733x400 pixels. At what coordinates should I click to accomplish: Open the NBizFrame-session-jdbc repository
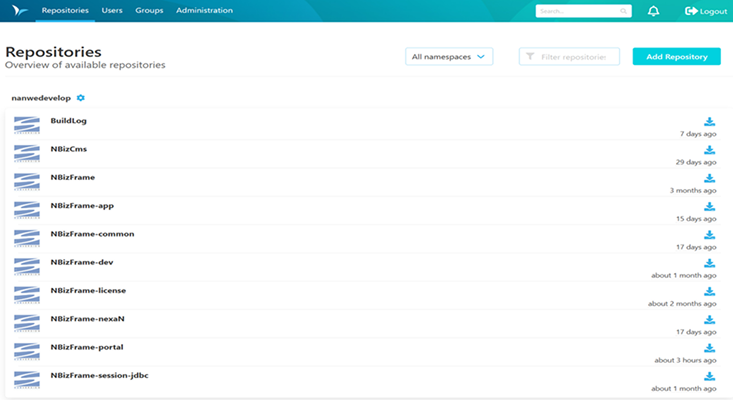[100, 375]
